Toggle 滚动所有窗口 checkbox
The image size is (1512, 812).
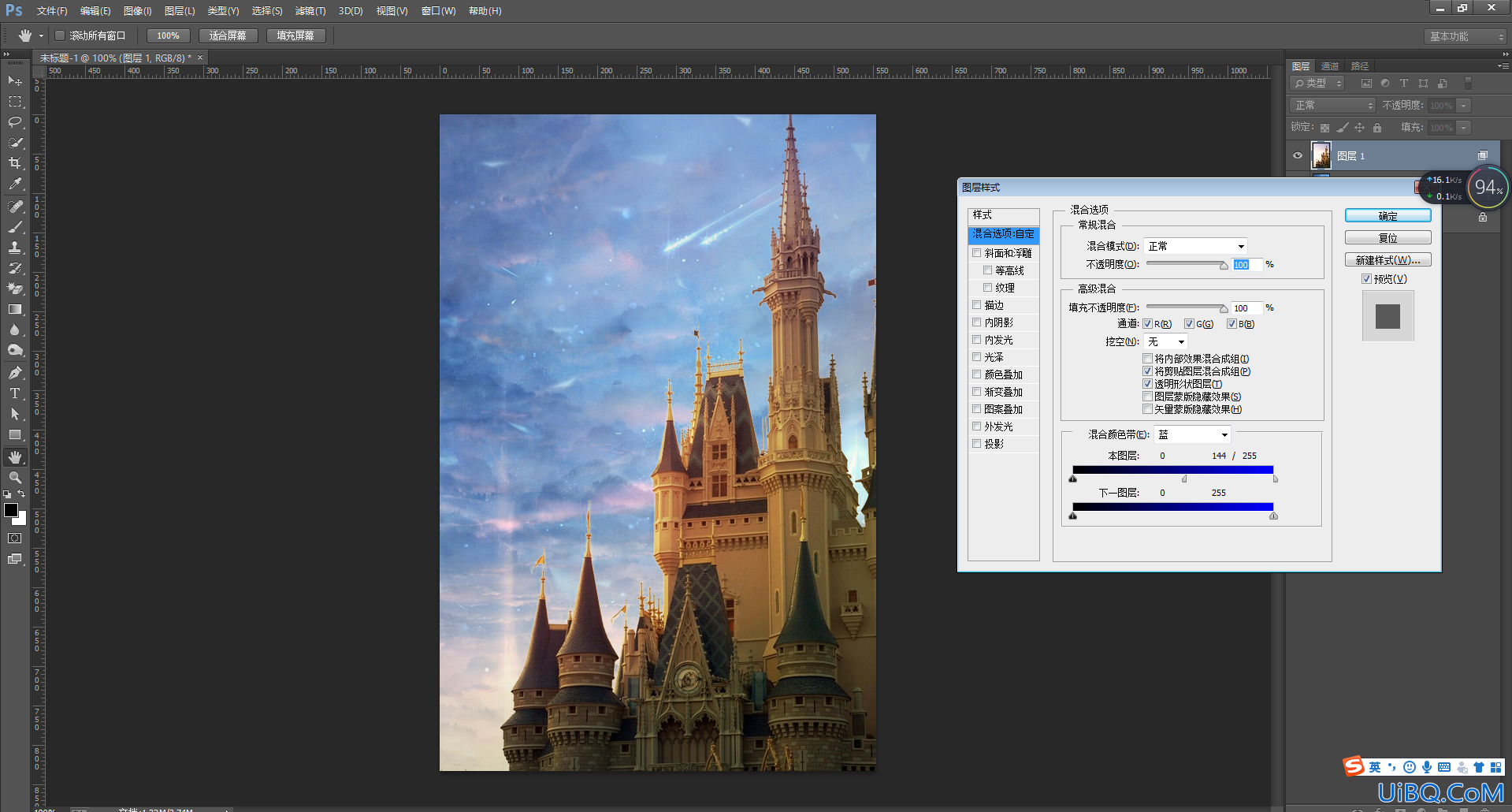(60, 35)
